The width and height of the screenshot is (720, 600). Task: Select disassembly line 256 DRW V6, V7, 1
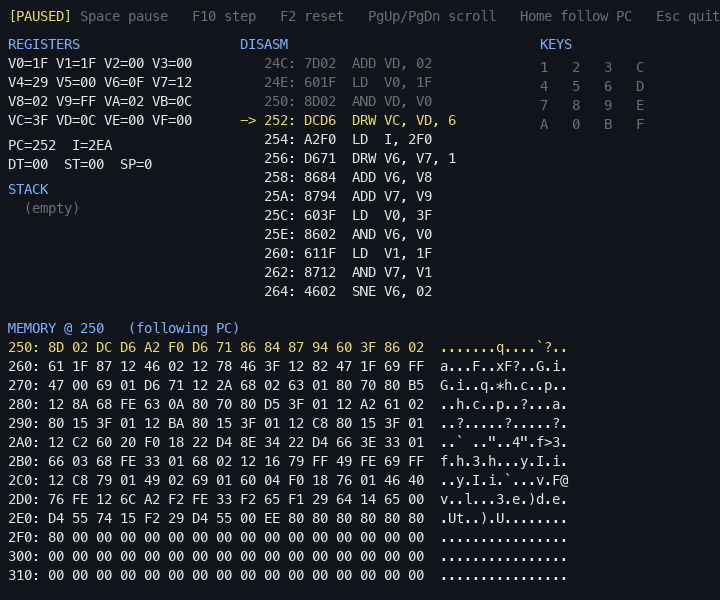click(x=360, y=158)
